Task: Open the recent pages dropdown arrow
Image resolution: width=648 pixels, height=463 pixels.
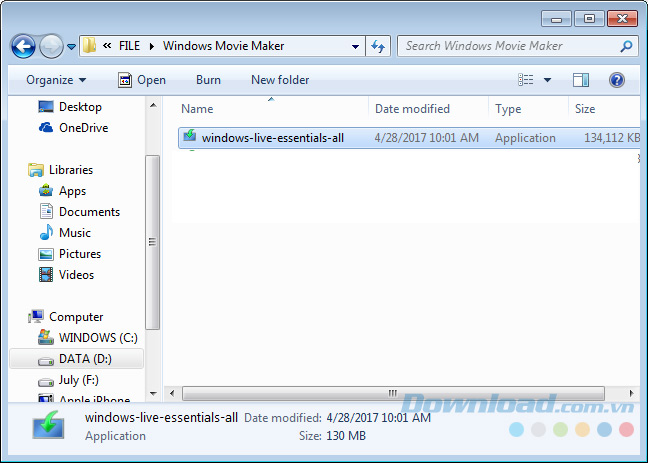Action: [x=72, y=47]
